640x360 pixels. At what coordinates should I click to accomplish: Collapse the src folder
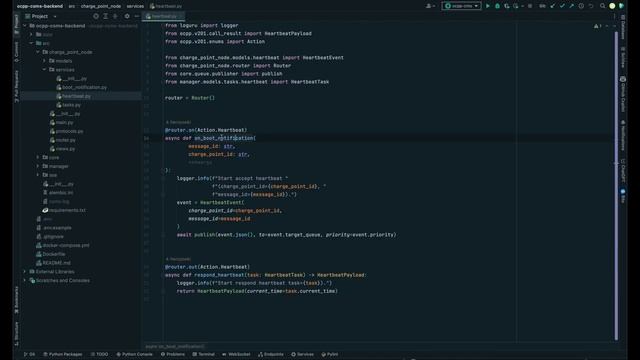pos(31,43)
